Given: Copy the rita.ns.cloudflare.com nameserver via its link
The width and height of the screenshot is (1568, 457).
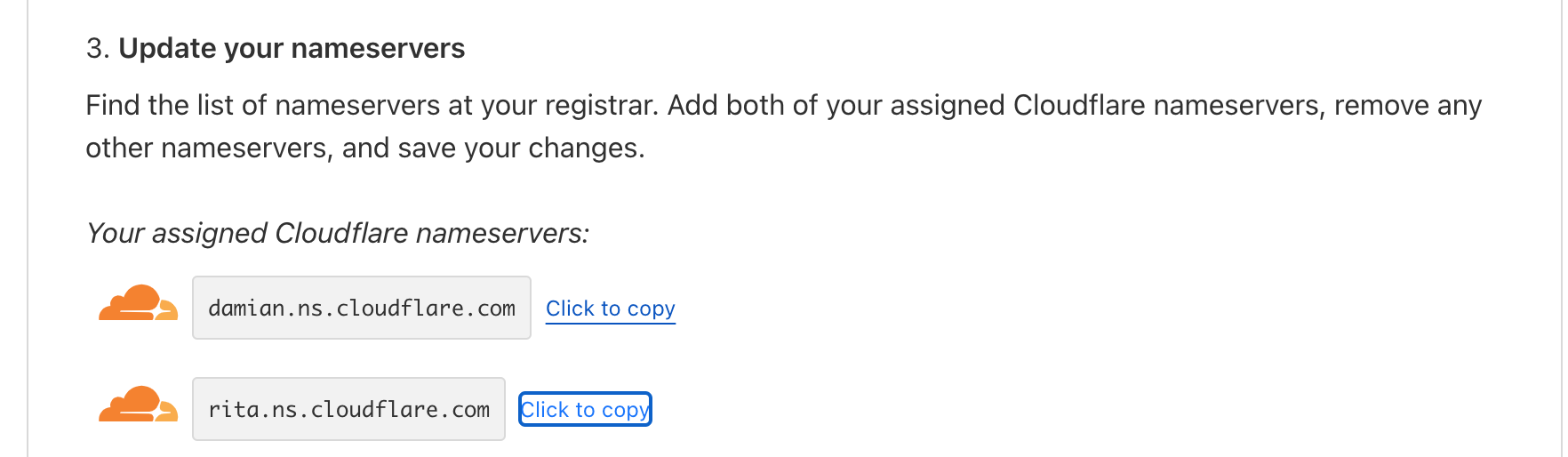Looking at the screenshot, I should pos(585,410).
